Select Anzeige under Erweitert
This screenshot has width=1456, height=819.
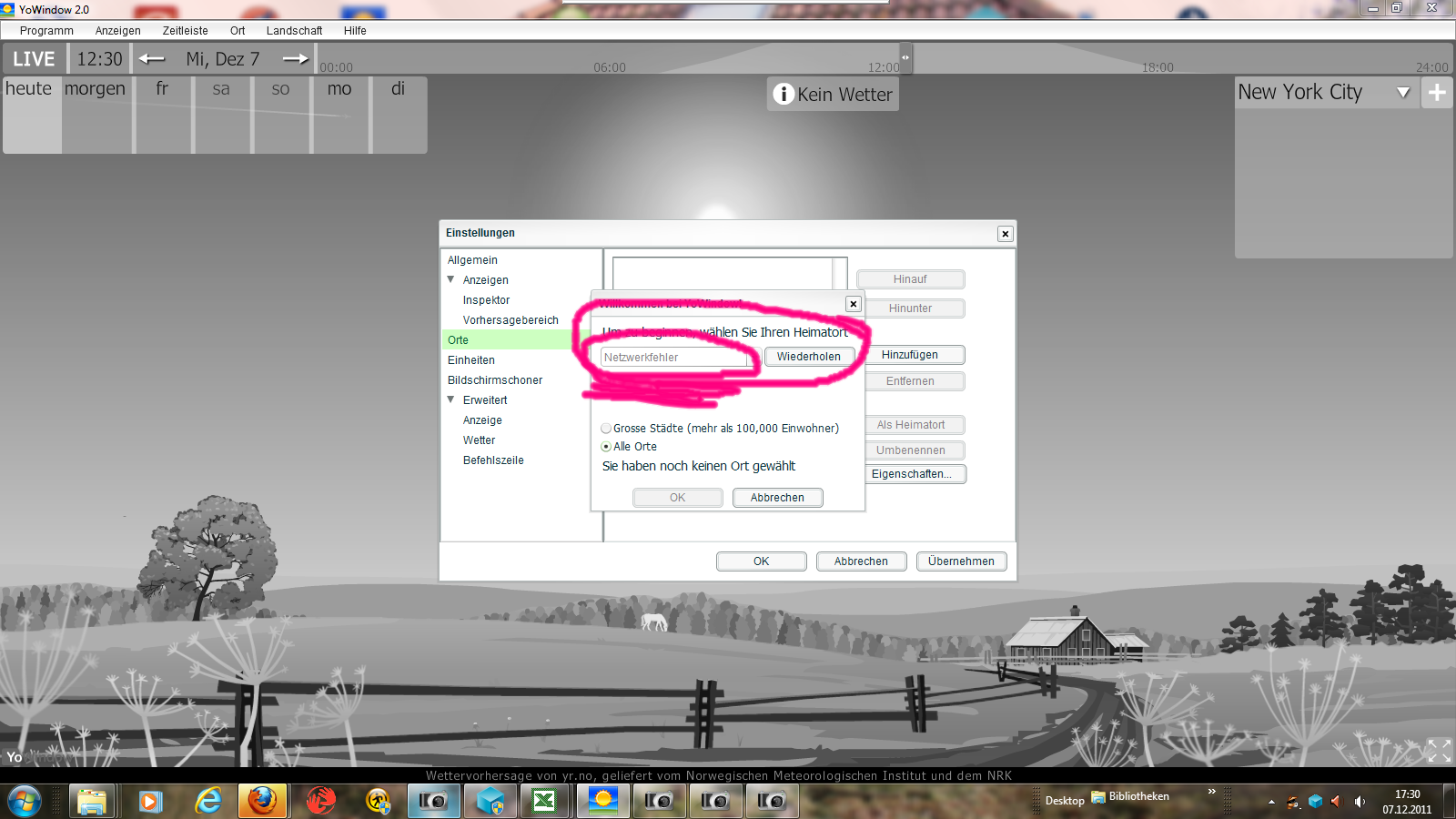point(482,420)
